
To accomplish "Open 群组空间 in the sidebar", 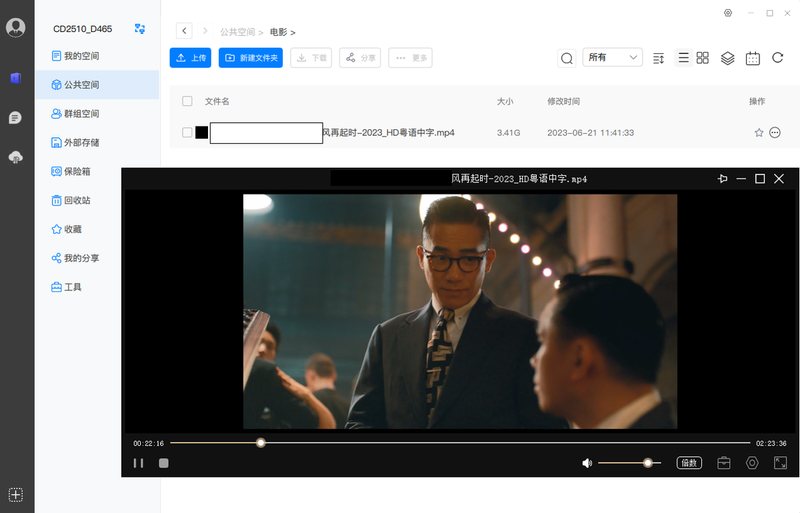I will tap(97, 113).
